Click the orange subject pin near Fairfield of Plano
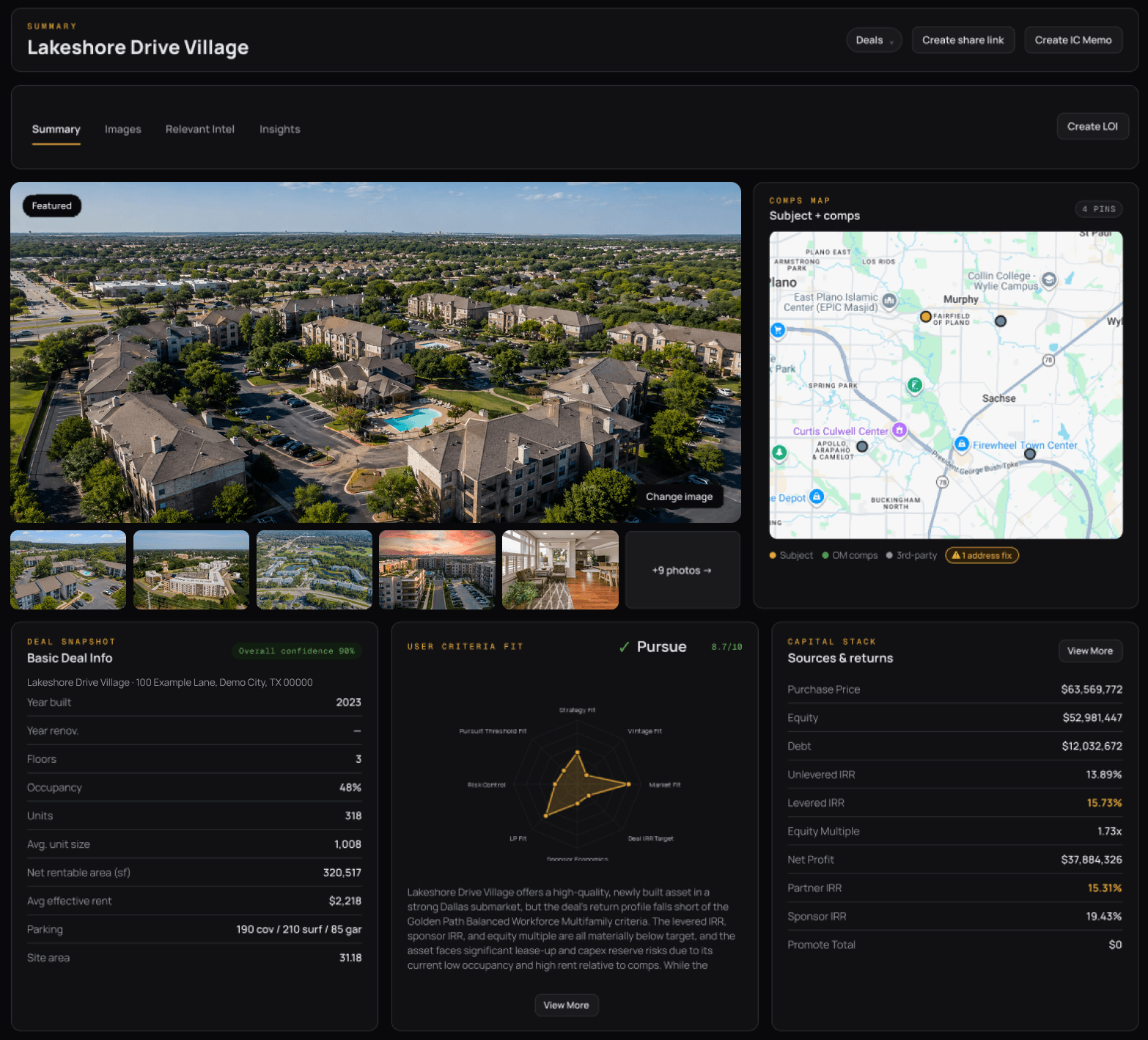1148x1040 pixels. (926, 317)
